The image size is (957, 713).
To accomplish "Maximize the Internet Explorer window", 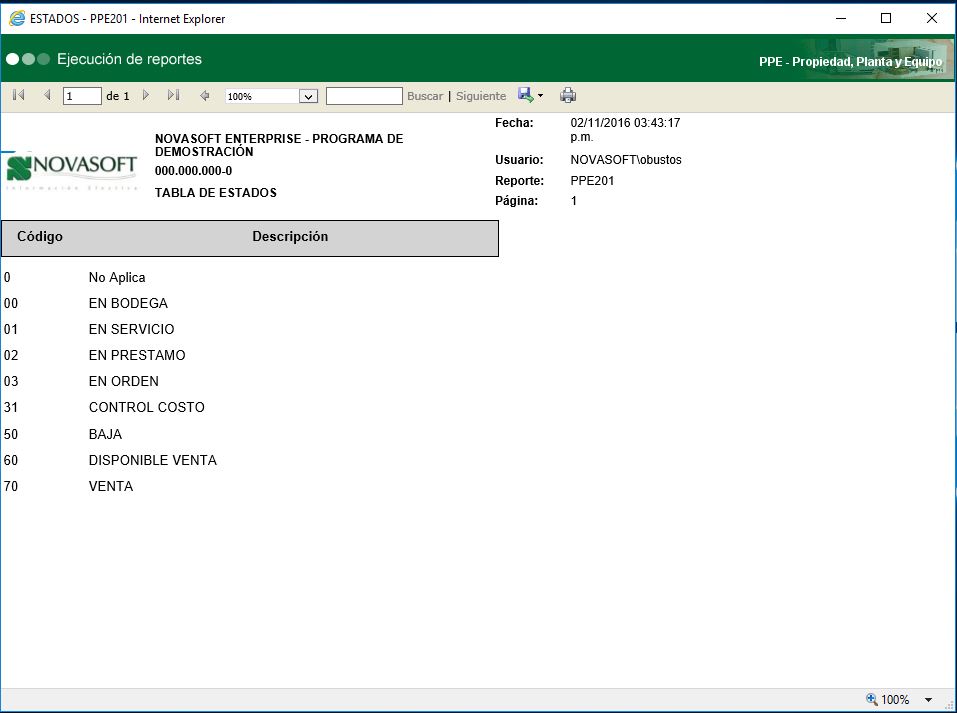I will 886,18.
